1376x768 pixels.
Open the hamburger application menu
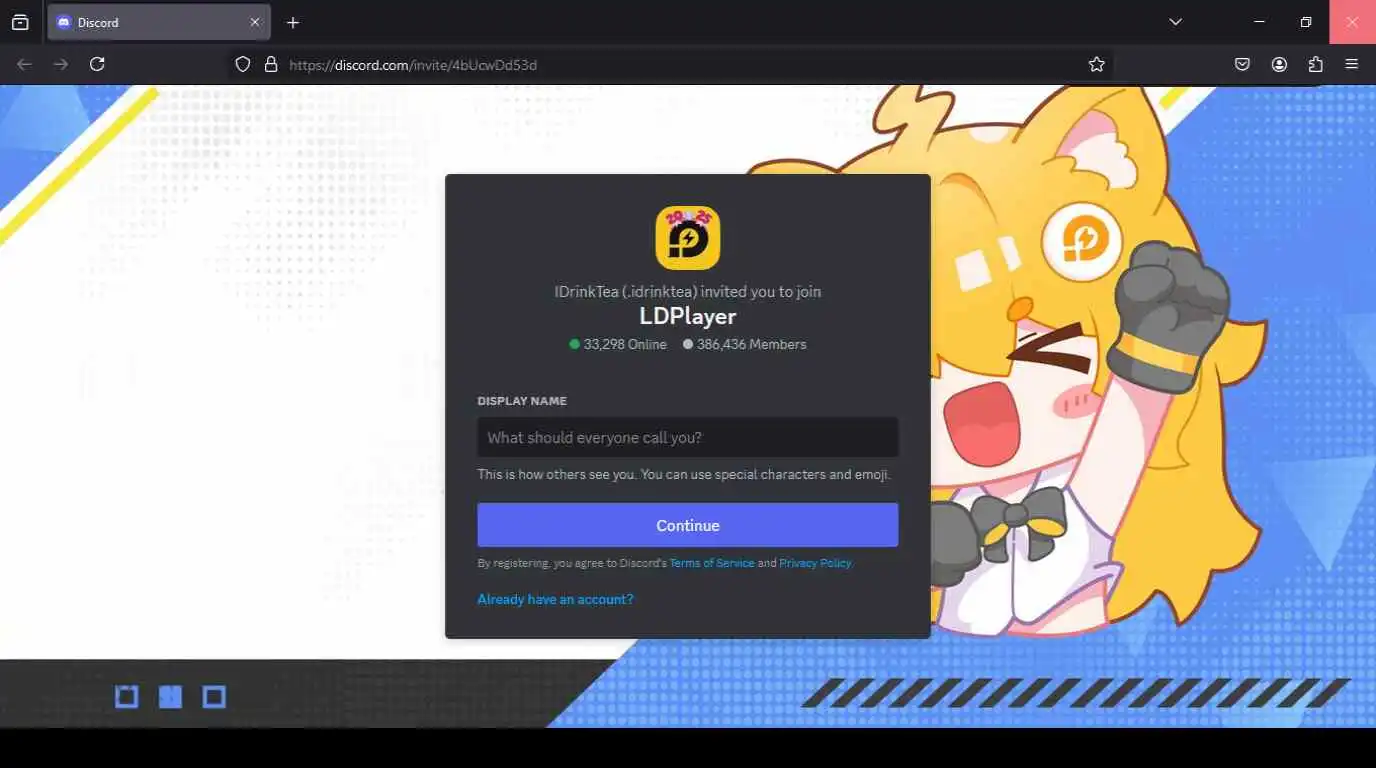tap(1352, 64)
